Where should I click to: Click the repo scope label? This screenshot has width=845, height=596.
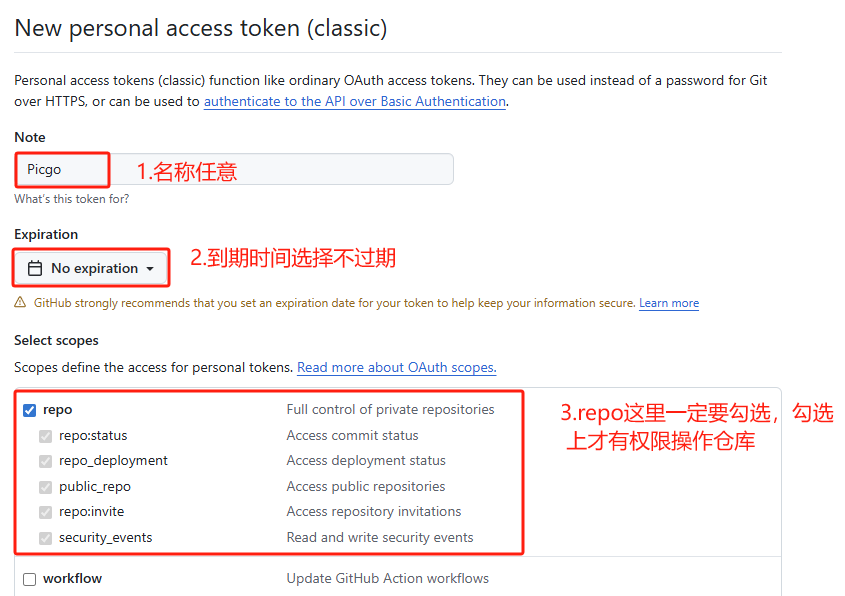click(58, 409)
